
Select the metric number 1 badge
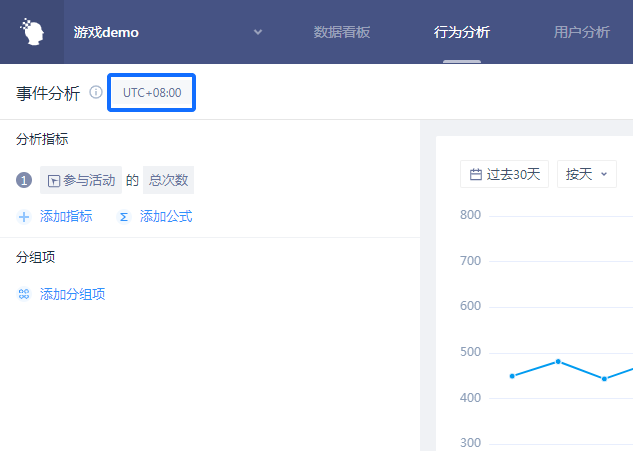[x=25, y=181]
